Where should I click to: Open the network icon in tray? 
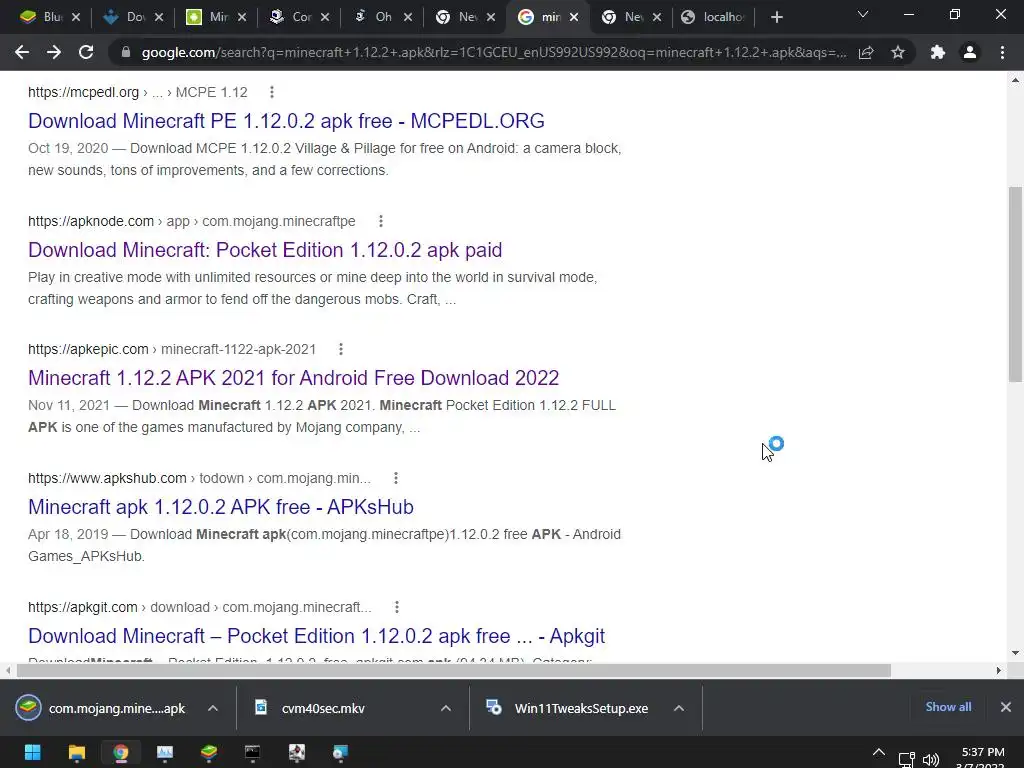(906, 760)
